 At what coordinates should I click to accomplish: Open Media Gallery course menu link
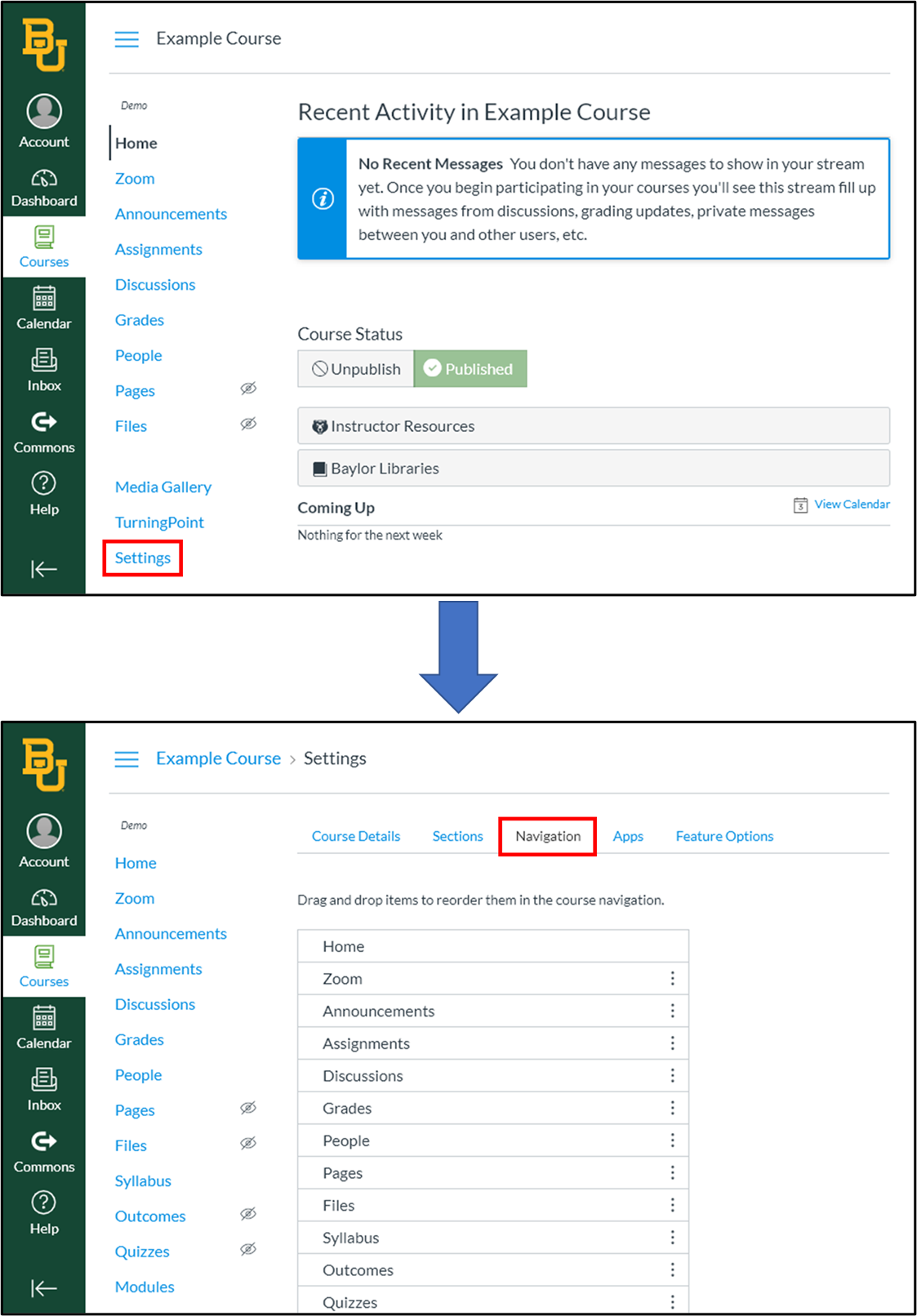[163, 487]
